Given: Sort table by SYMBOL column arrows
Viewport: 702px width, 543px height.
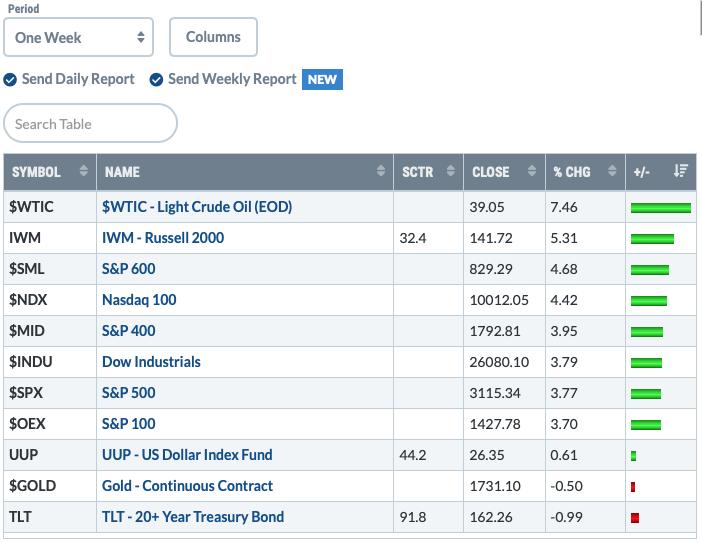Looking at the screenshot, I should click(83, 171).
